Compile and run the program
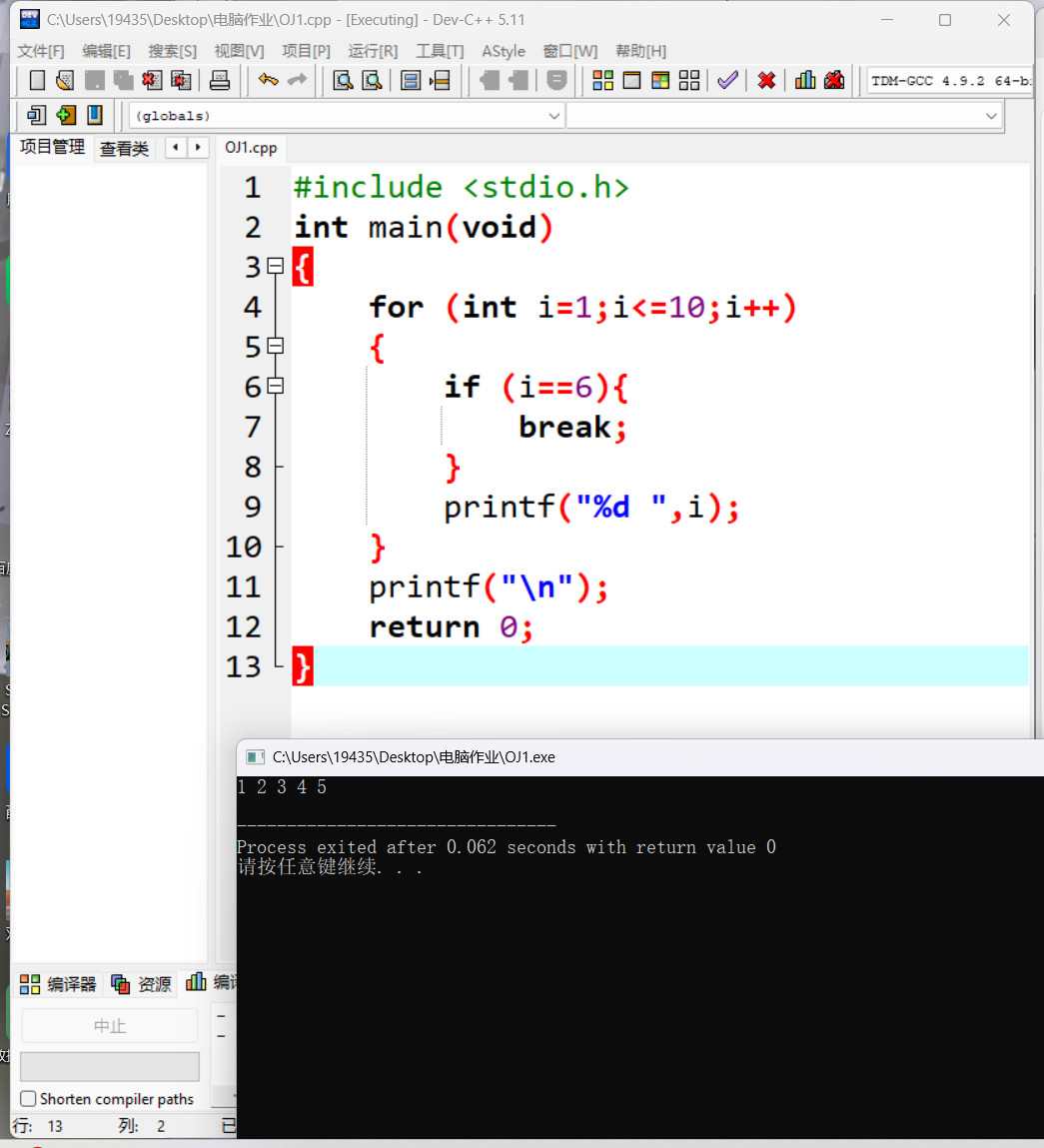The width and height of the screenshot is (1044, 1148). [660, 81]
